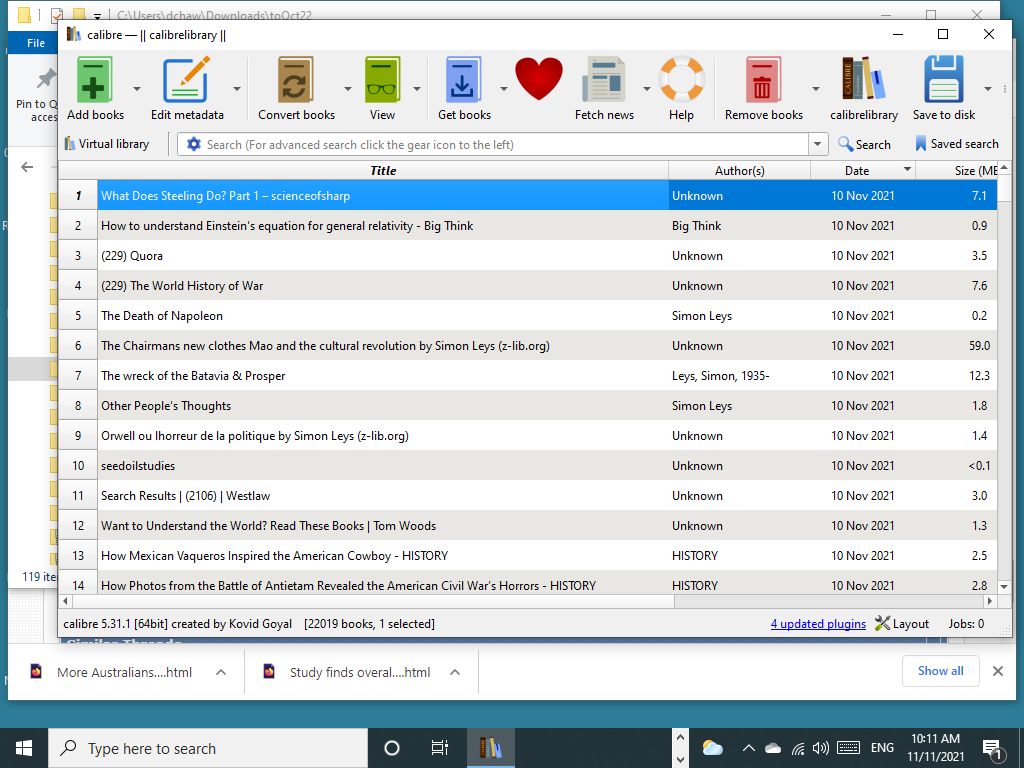The width and height of the screenshot is (1024, 768).
Task: Expand the Edit metadata dropdown arrow
Action: tap(236, 88)
